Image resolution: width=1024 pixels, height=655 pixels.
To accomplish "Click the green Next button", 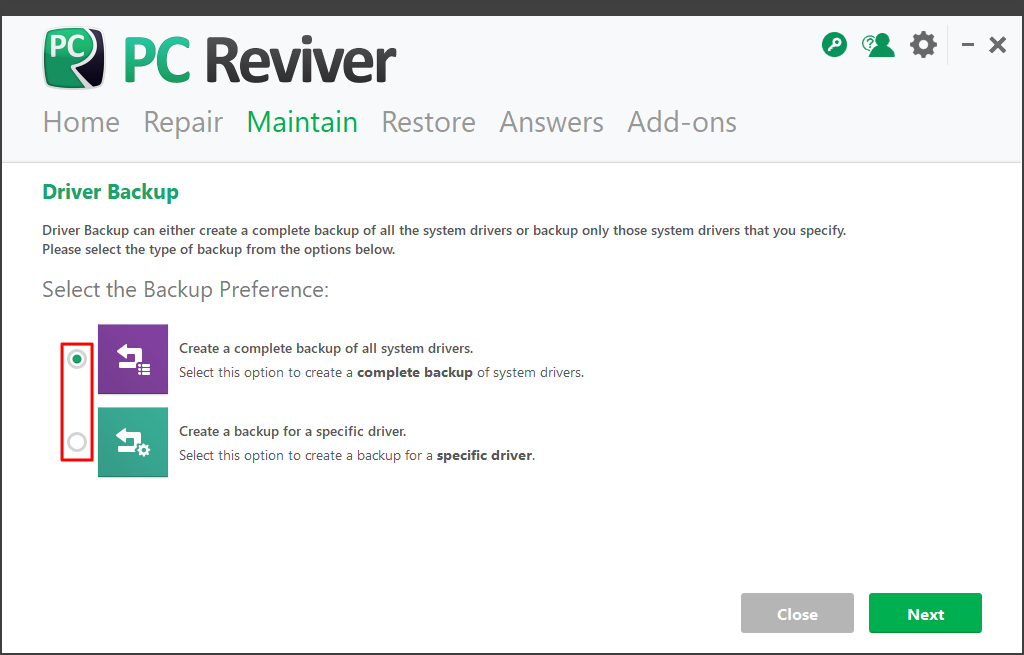I will pyautogui.click(x=925, y=613).
